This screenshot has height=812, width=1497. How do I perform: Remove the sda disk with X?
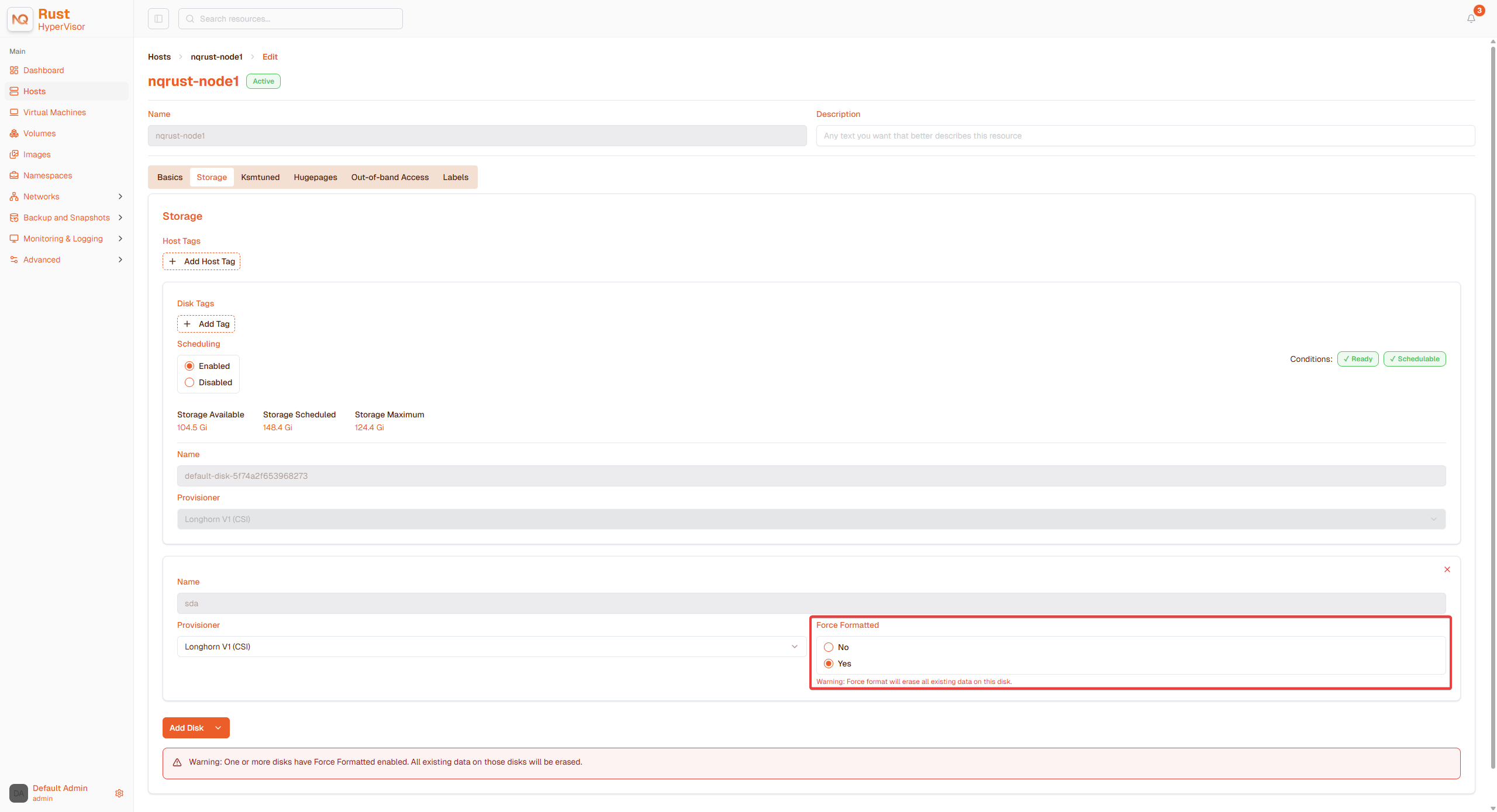[1447, 569]
